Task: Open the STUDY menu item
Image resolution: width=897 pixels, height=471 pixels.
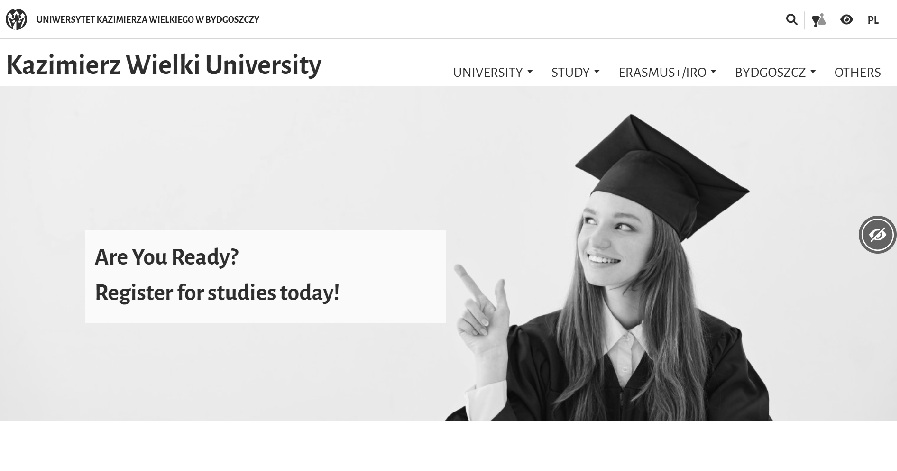Action: tap(570, 72)
